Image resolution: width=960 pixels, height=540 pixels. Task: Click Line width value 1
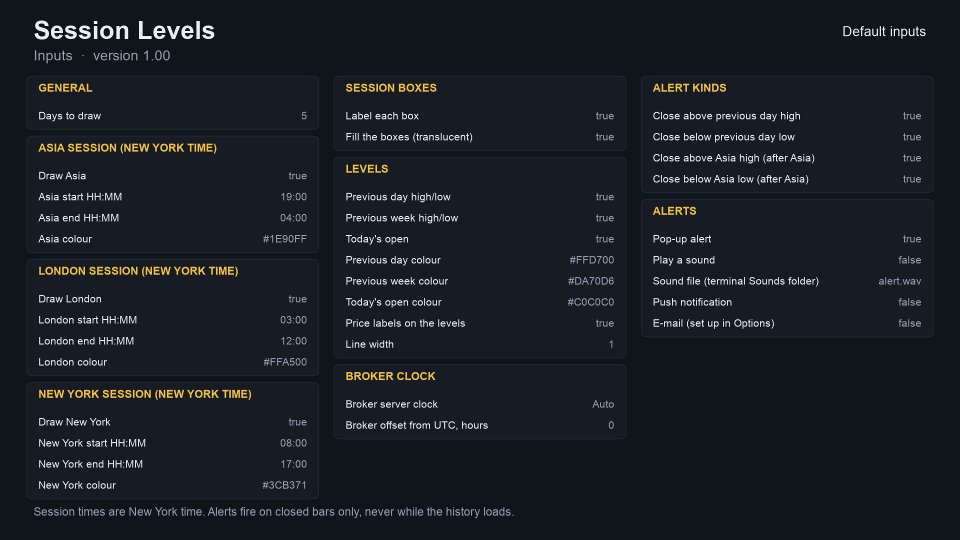(611, 344)
